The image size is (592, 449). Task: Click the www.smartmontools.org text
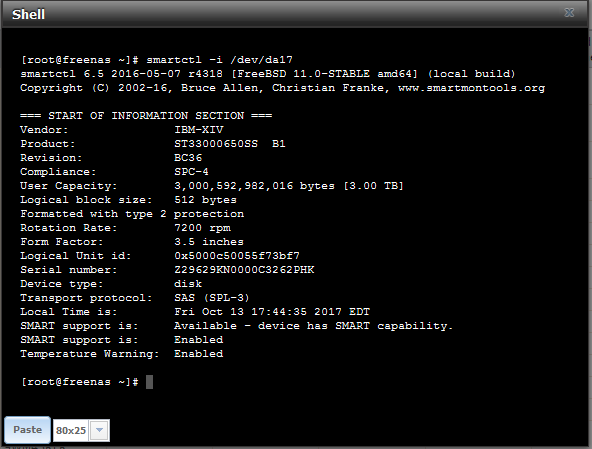471,88
